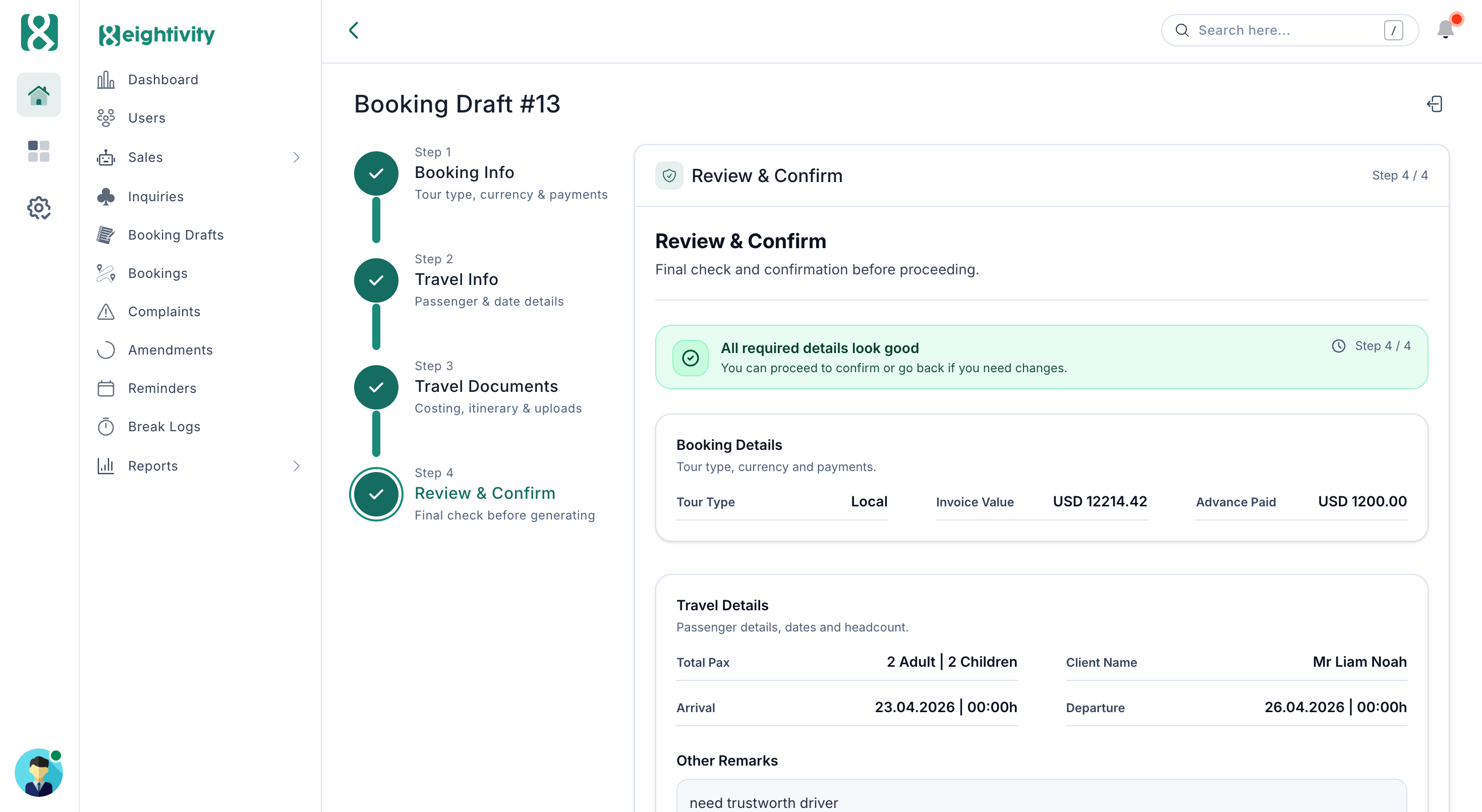This screenshot has height=812, width=1482.
Task: Click Invoice Value 'USD 12214.42'
Action: (1100, 501)
